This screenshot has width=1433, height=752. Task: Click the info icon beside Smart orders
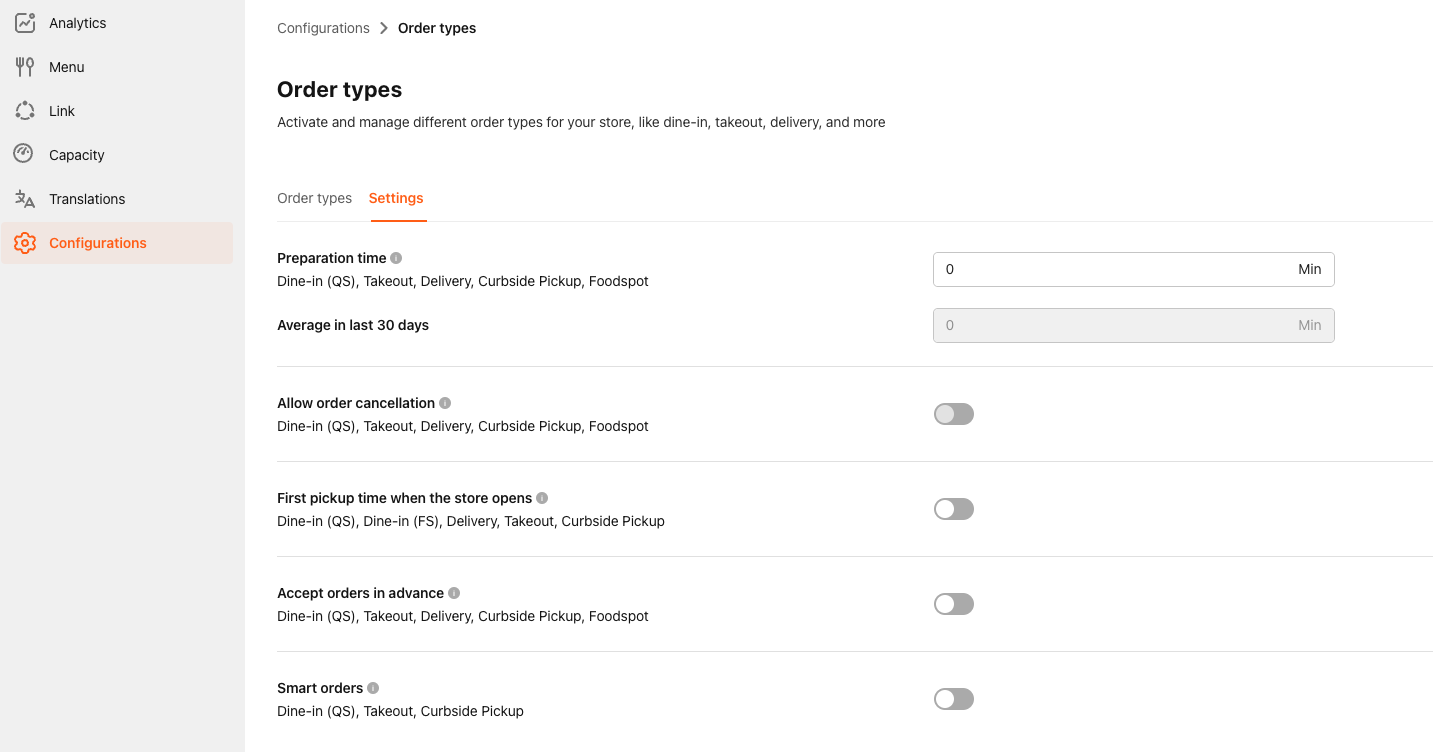tap(373, 688)
